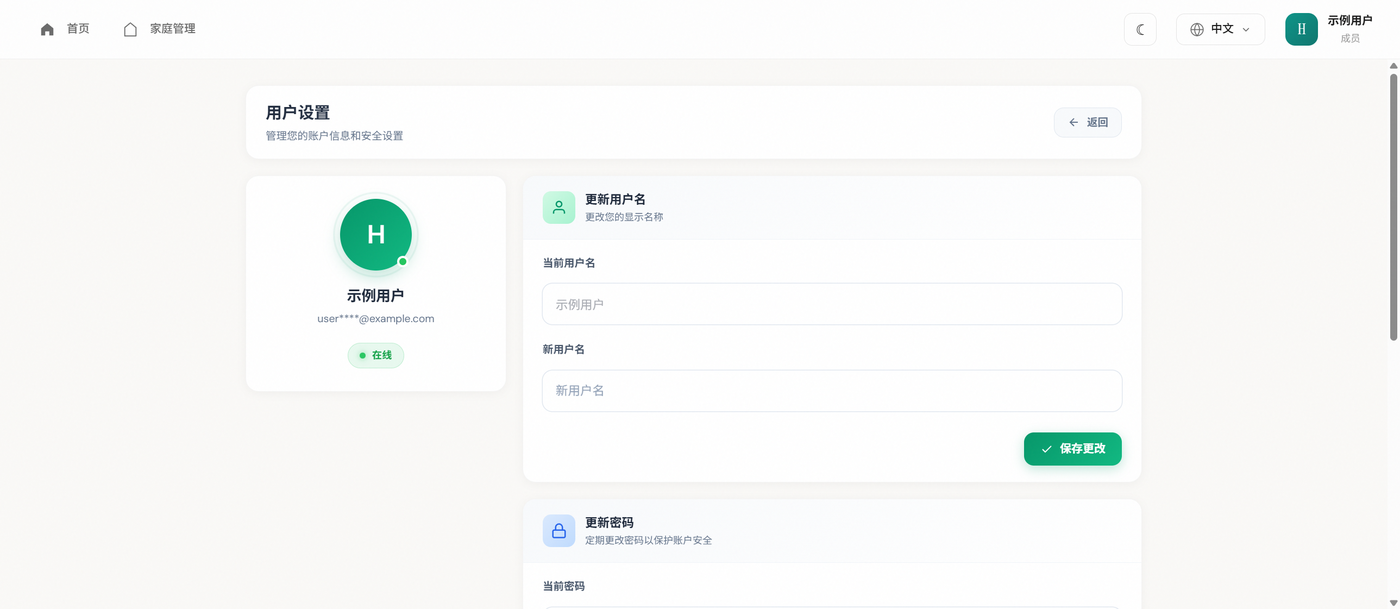Focus the 新用户名 input field
This screenshot has width=1400, height=609.
832,391
